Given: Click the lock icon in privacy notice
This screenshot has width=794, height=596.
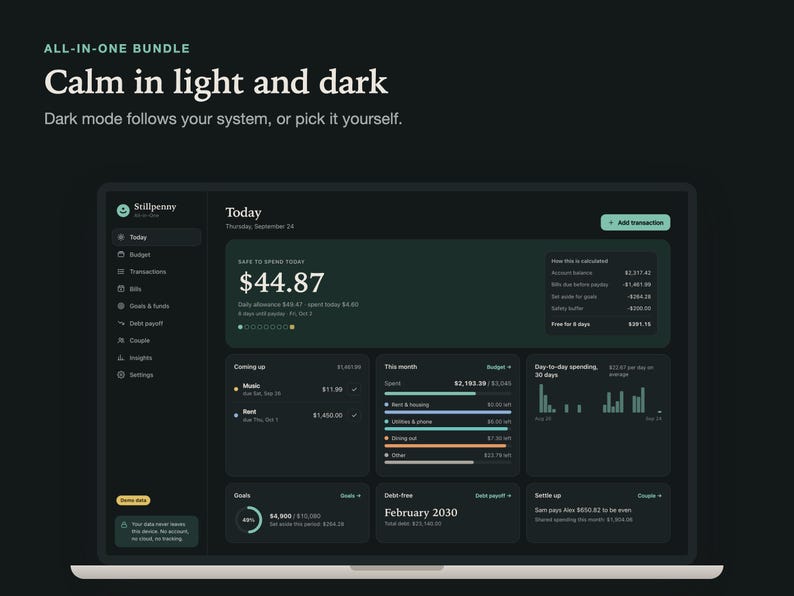Looking at the screenshot, I should coord(124,525).
